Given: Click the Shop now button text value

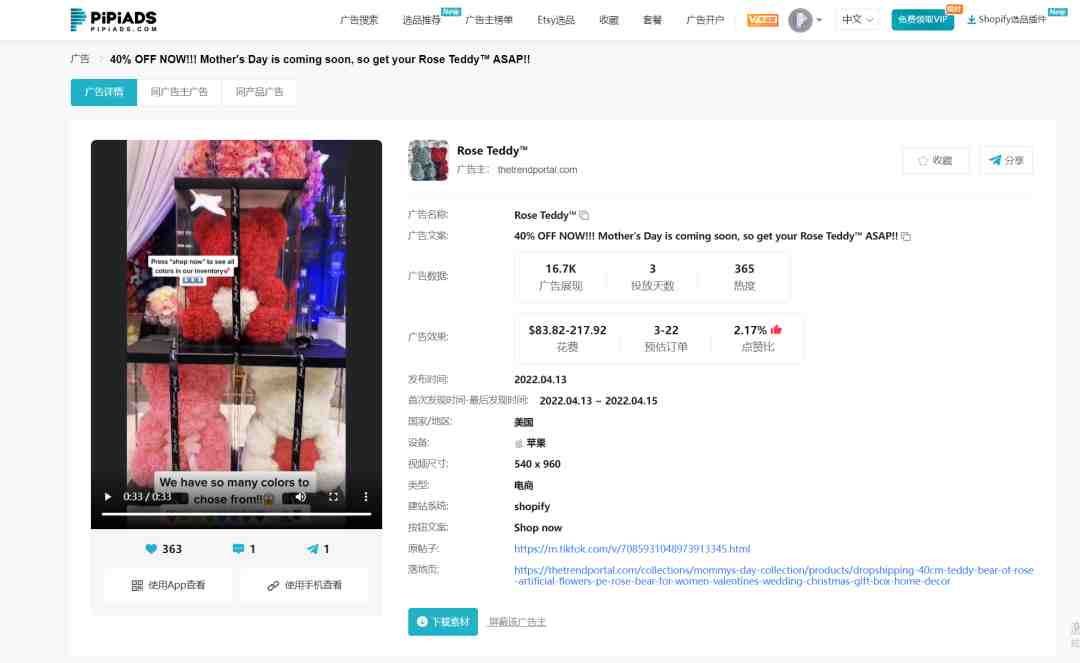Looking at the screenshot, I should coord(538,527).
